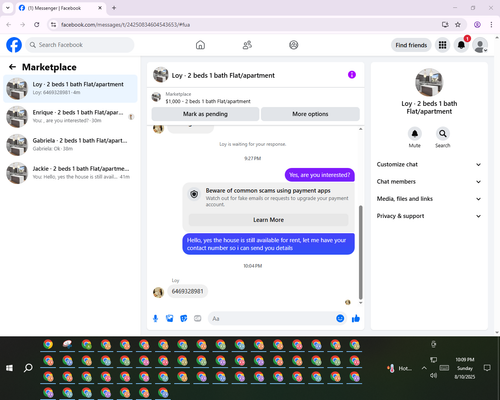Screen dimensions: 500x400
Task: Open the Groups icon in top navigation
Action: tap(294, 45)
